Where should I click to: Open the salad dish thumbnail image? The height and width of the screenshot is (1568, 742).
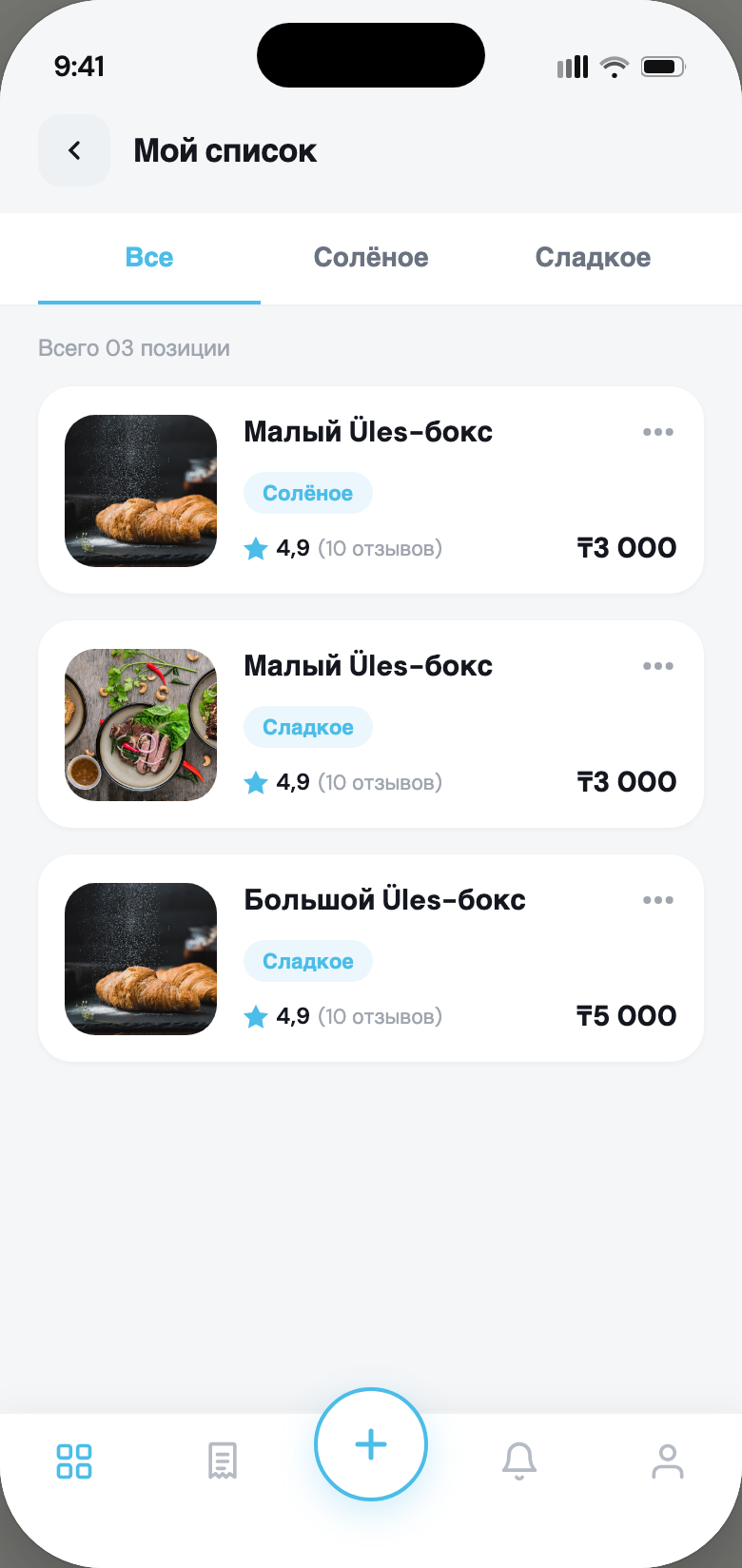(x=141, y=725)
